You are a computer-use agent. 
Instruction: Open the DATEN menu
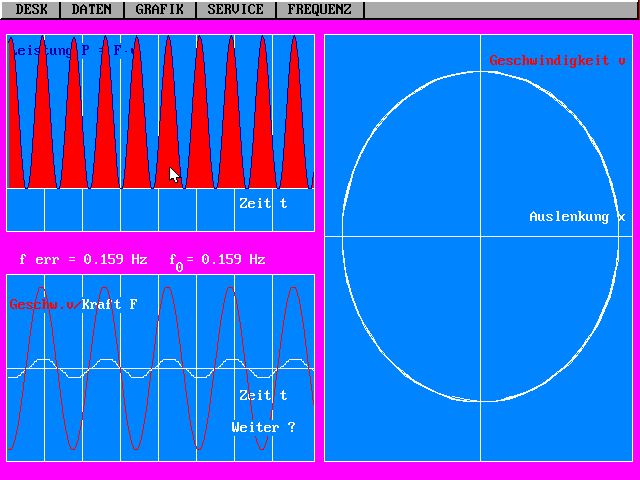point(92,9)
